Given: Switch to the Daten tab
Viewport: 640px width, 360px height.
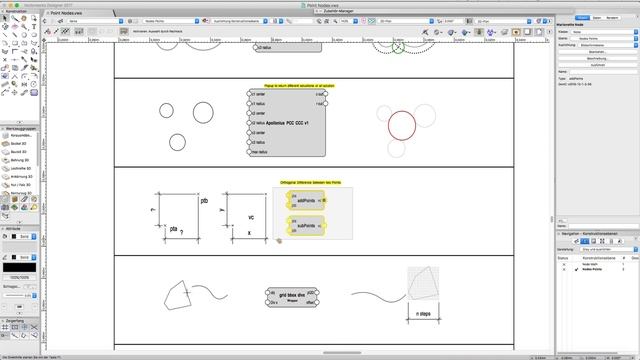Looking at the screenshot, I should (597, 18).
